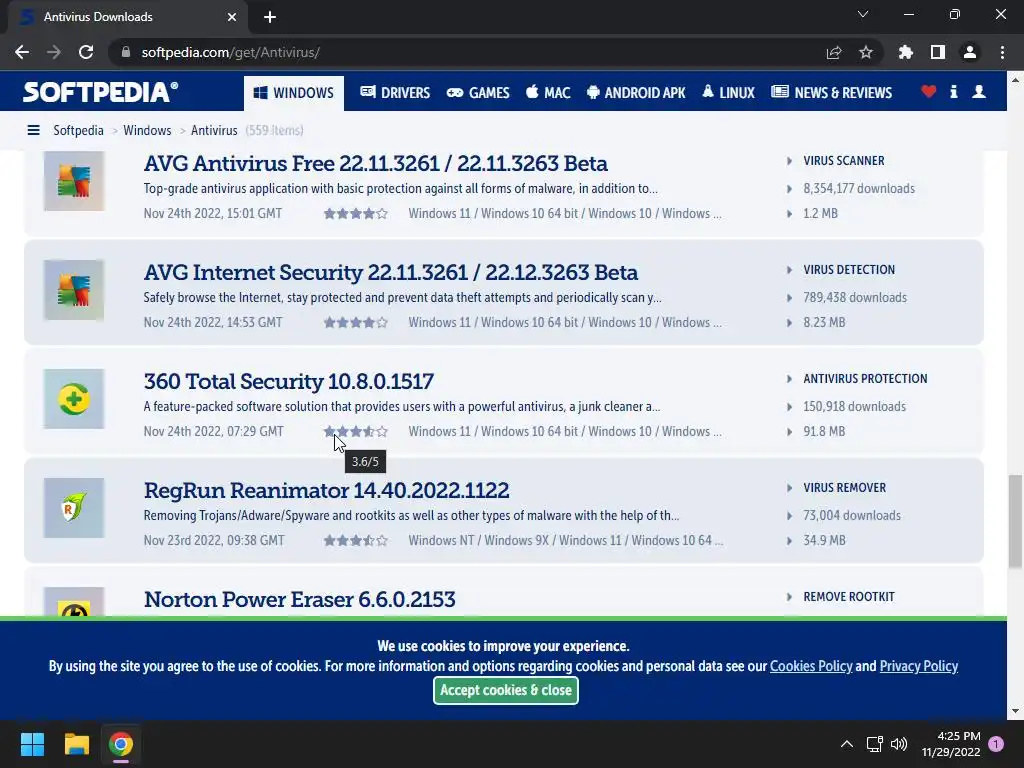The height and width of the screenshot is (768, 1024).
Task: Click REMOVE ROOTKIT tag
Action: [849, 597]
